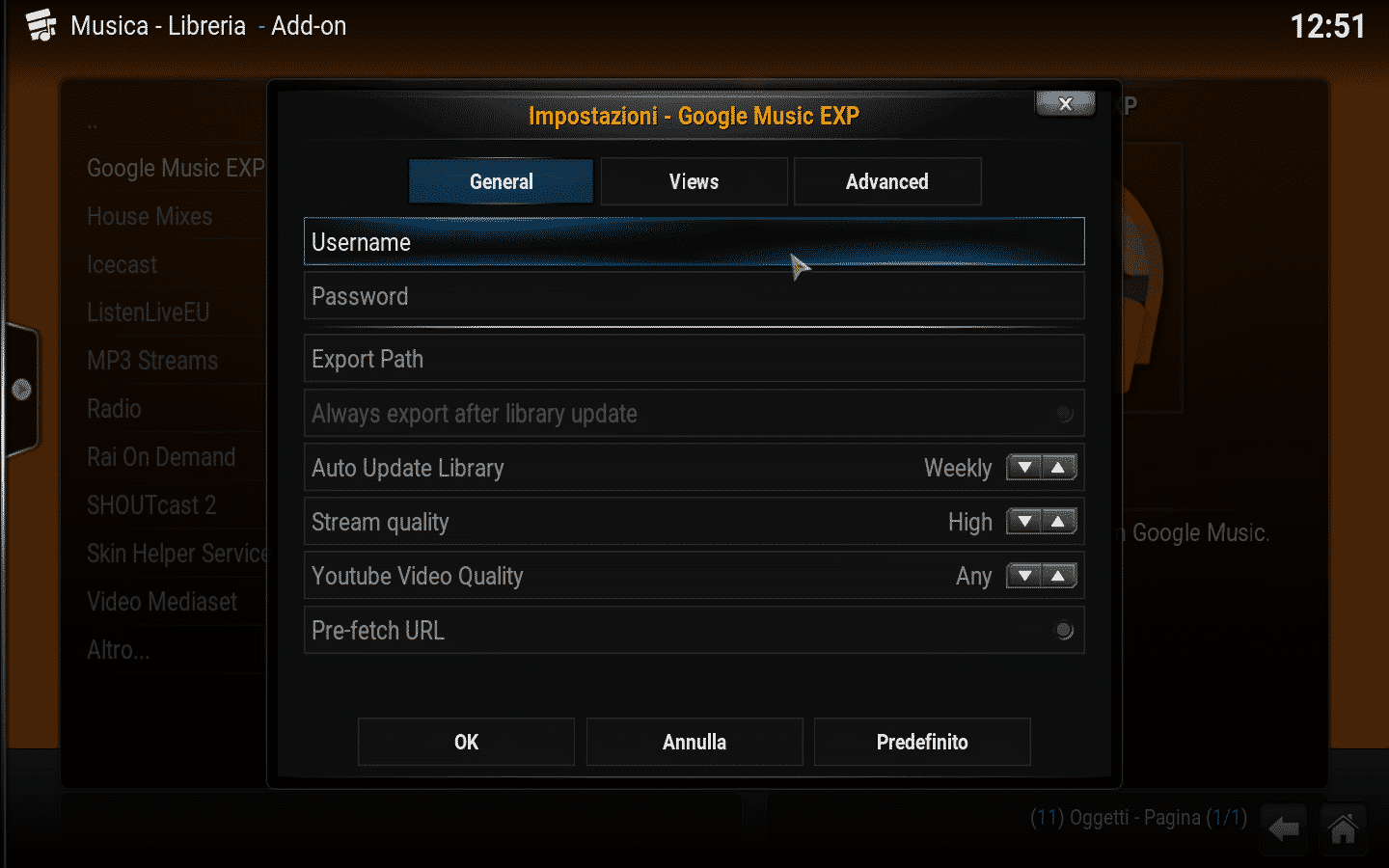The height and width of the screenshot is (868, 1389).
Task: Reset settings with Predefinito button
Action: pos(922,742)
